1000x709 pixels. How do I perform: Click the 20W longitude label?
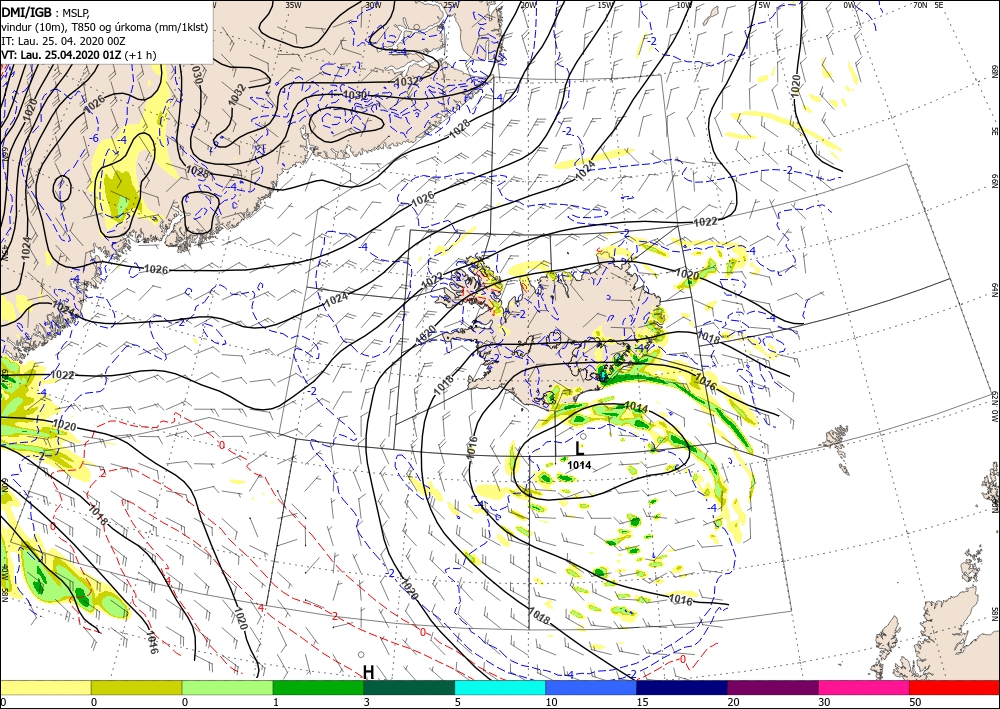(528, 5)
